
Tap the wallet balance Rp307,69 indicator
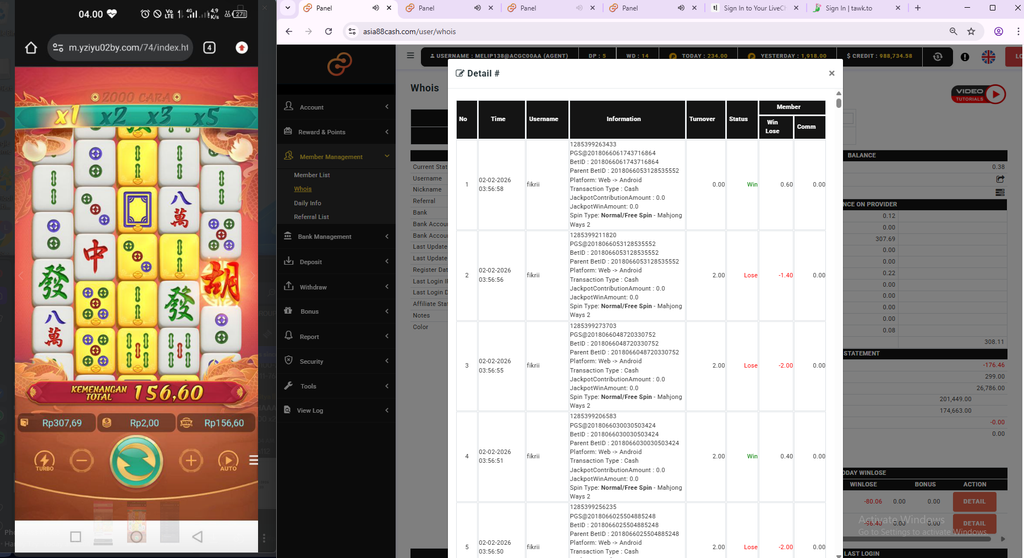56,423
